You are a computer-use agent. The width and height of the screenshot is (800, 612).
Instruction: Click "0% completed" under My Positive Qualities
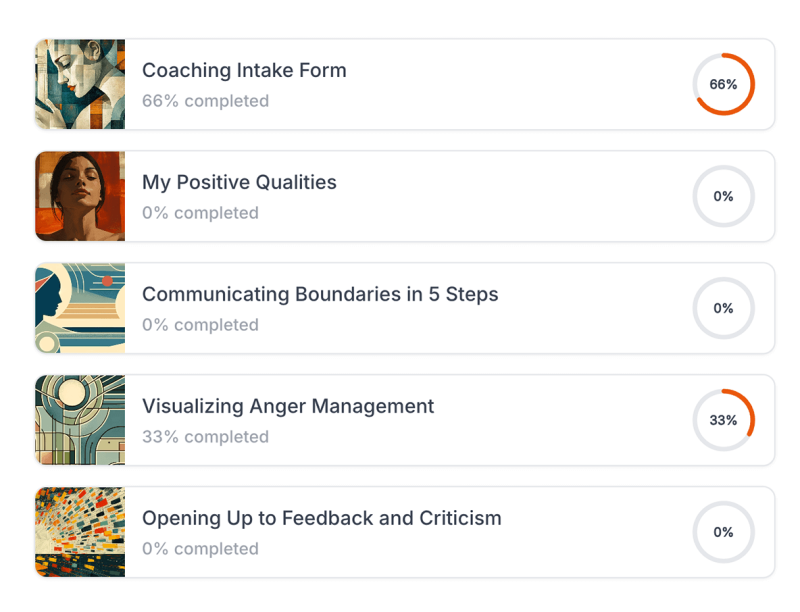(200, 213)
